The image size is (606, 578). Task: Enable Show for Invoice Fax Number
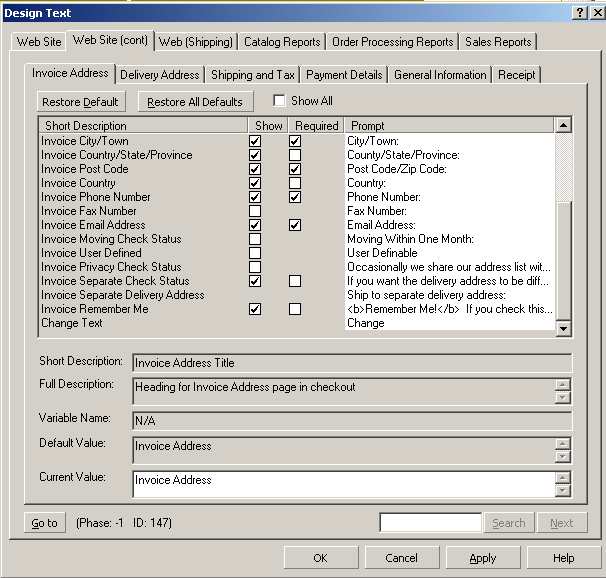click(255, 211)
